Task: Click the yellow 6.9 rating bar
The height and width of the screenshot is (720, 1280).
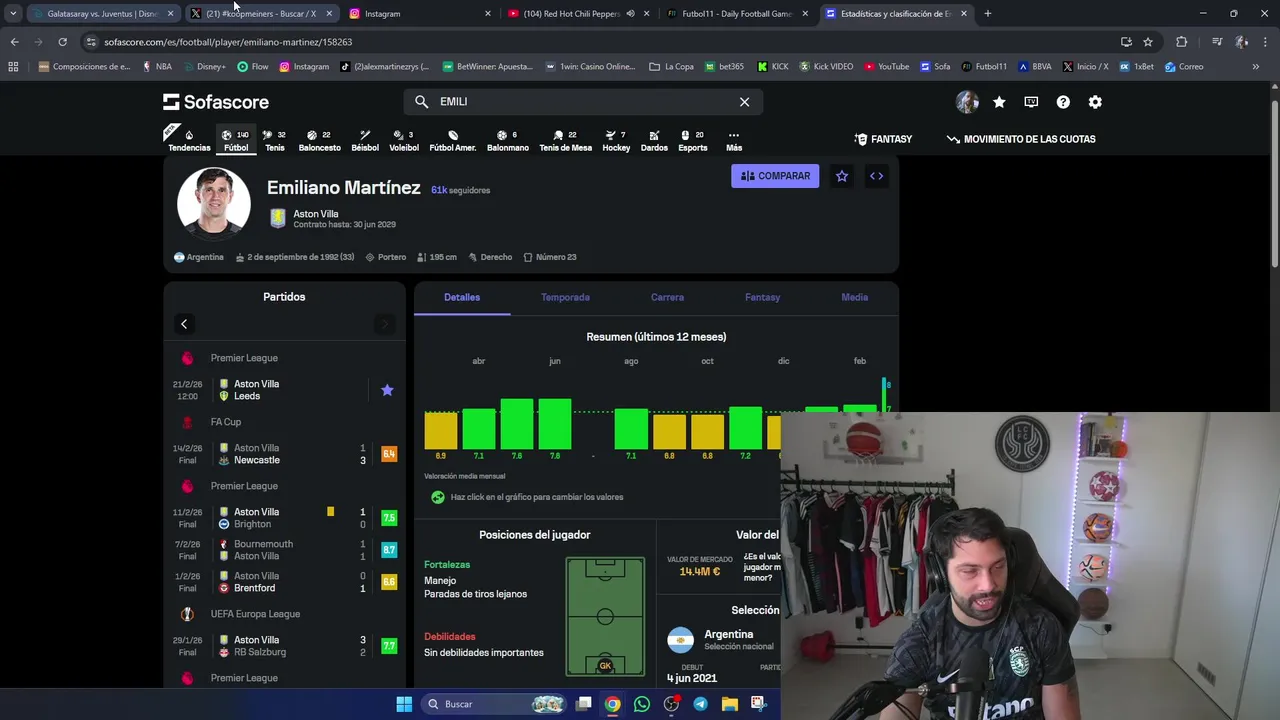Action: 441,430
